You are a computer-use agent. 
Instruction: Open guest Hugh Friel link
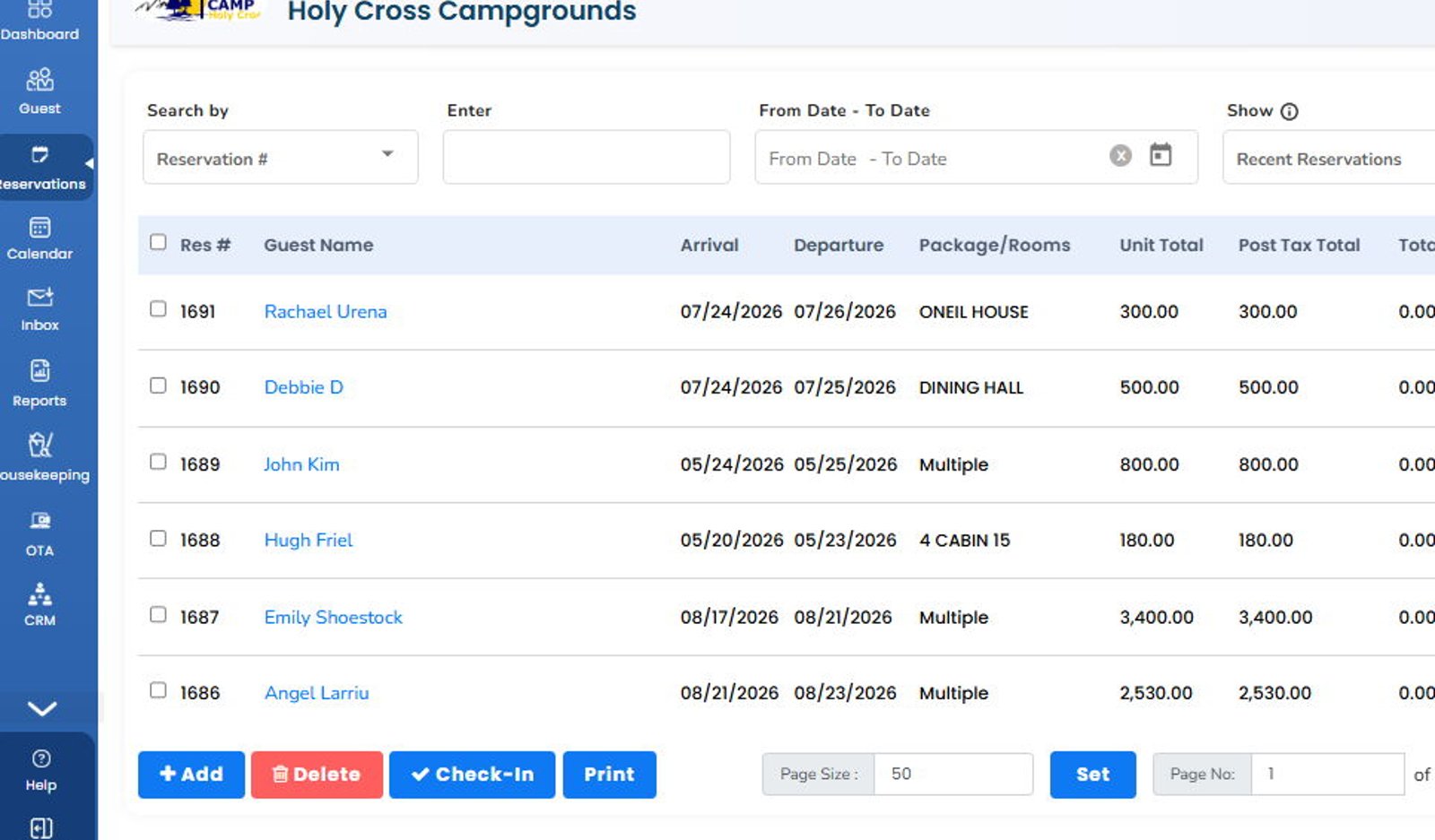click(x=309, y=540)
